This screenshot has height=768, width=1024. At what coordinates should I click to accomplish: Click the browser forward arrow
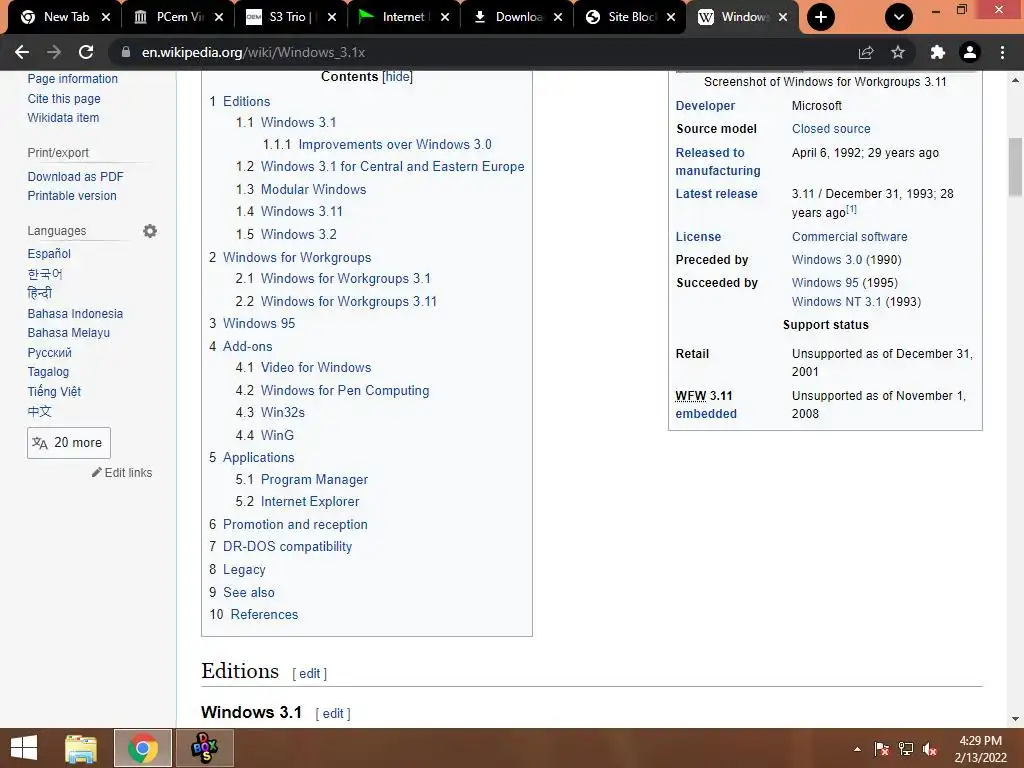54,52
